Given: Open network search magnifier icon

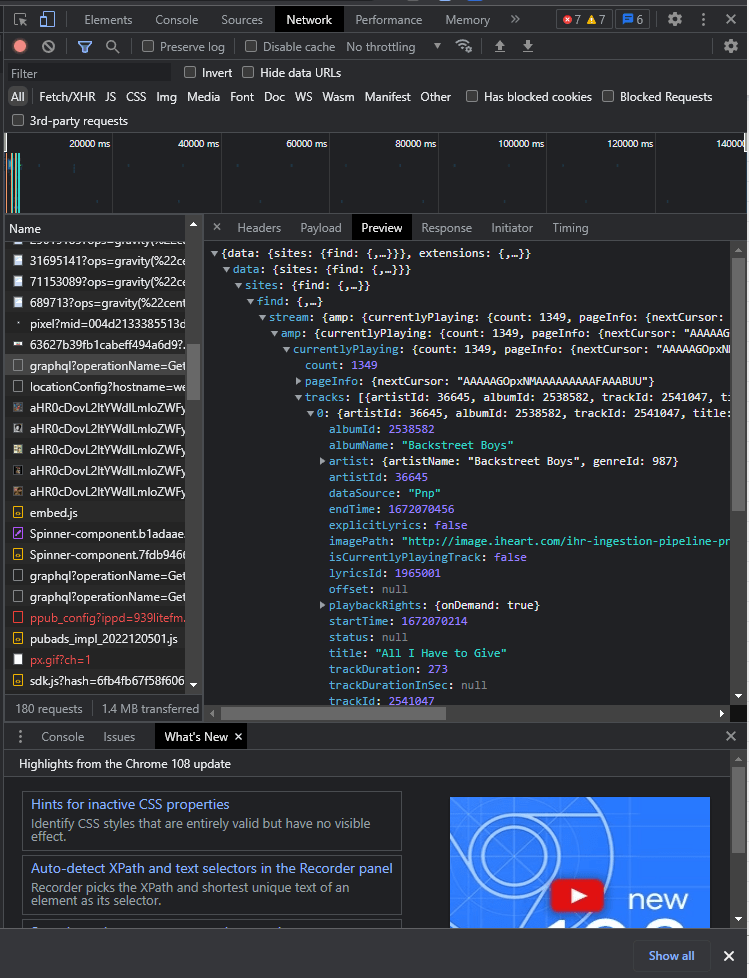Looking at the screenshot, I should [x=112, y=46].
